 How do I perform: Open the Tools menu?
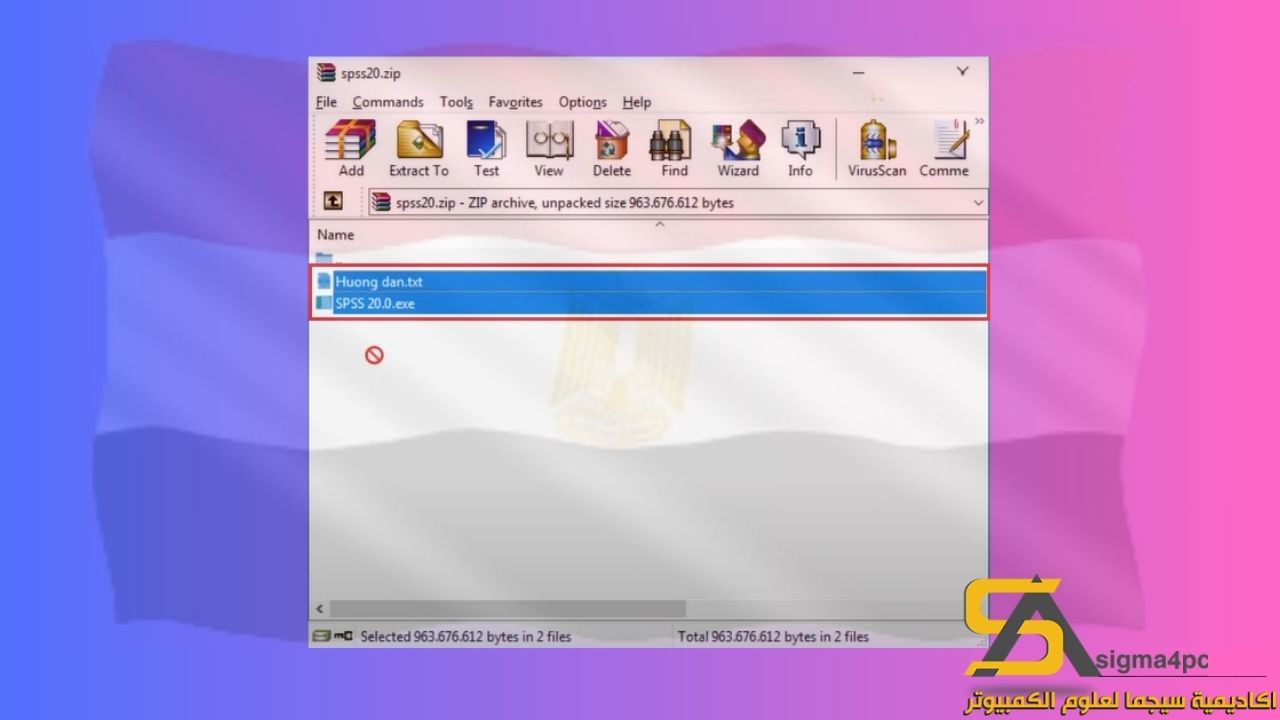(456, 102)
